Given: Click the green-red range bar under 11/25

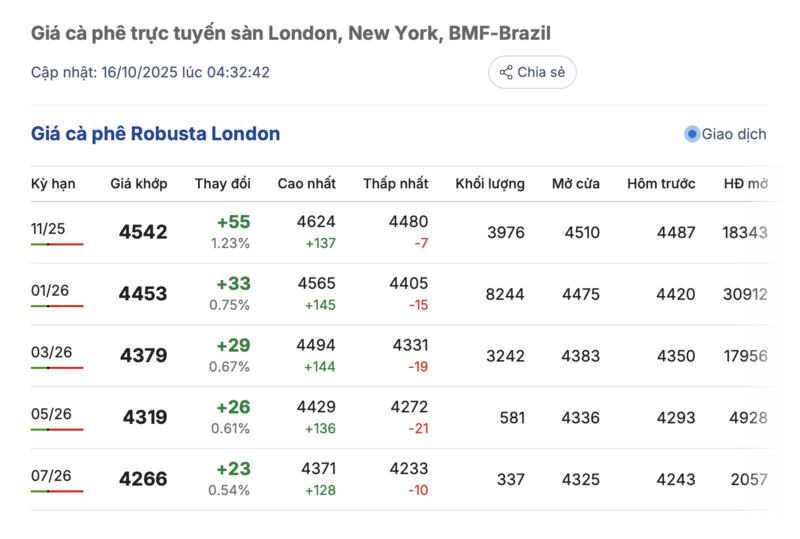Looking at the screenshot, I should coord(57,244).
